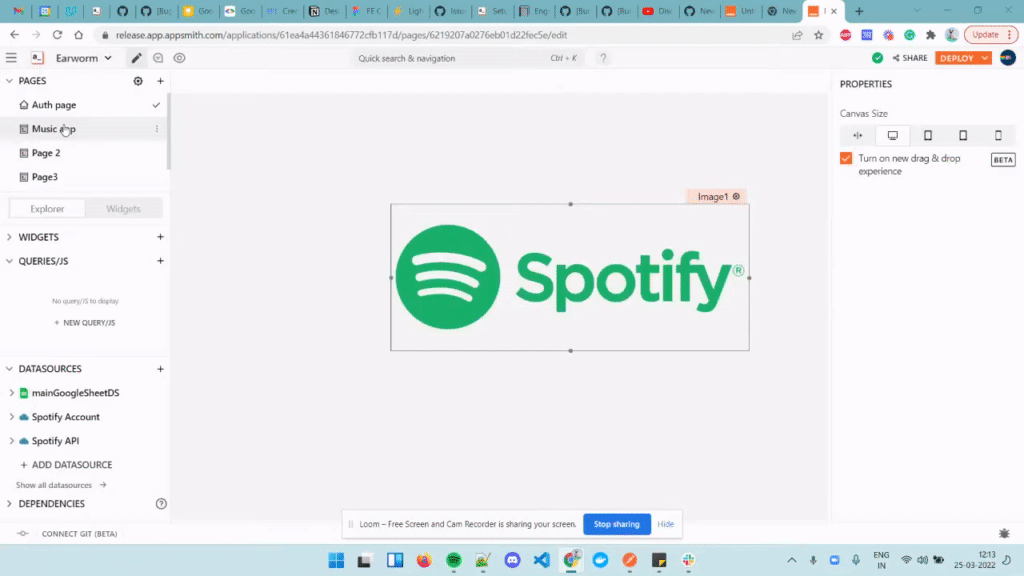This screenshot has width=1024, height=576.
Task: Add a new page with plus icon
Action: (x=161, y=81)
